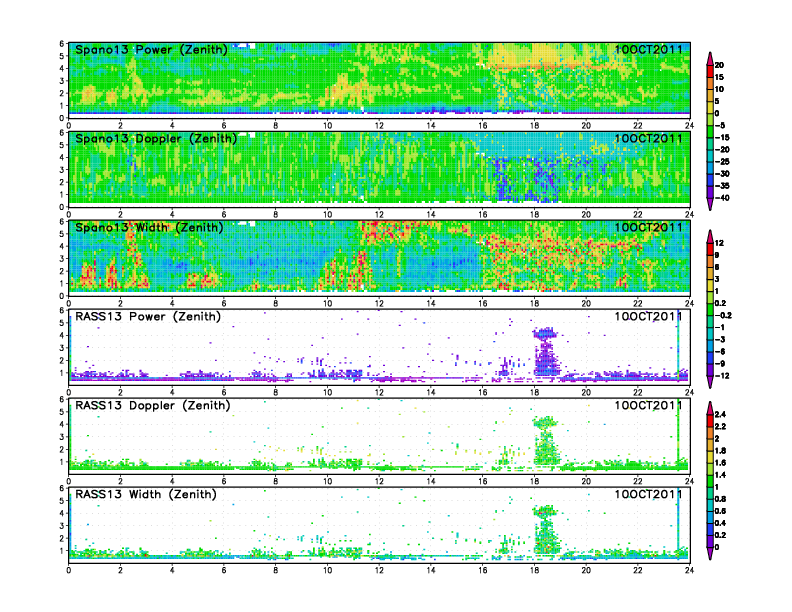
Task: Click the "Spano13 Power (Zenith)" panel title
Action: (152, 50)
